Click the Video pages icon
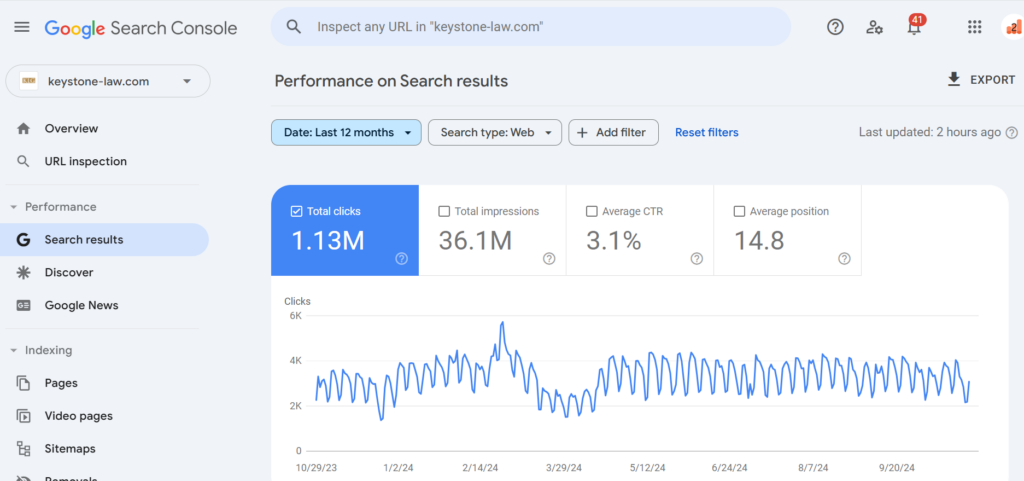This screenshot has width=1024, height=481. (x=24, y=416)
